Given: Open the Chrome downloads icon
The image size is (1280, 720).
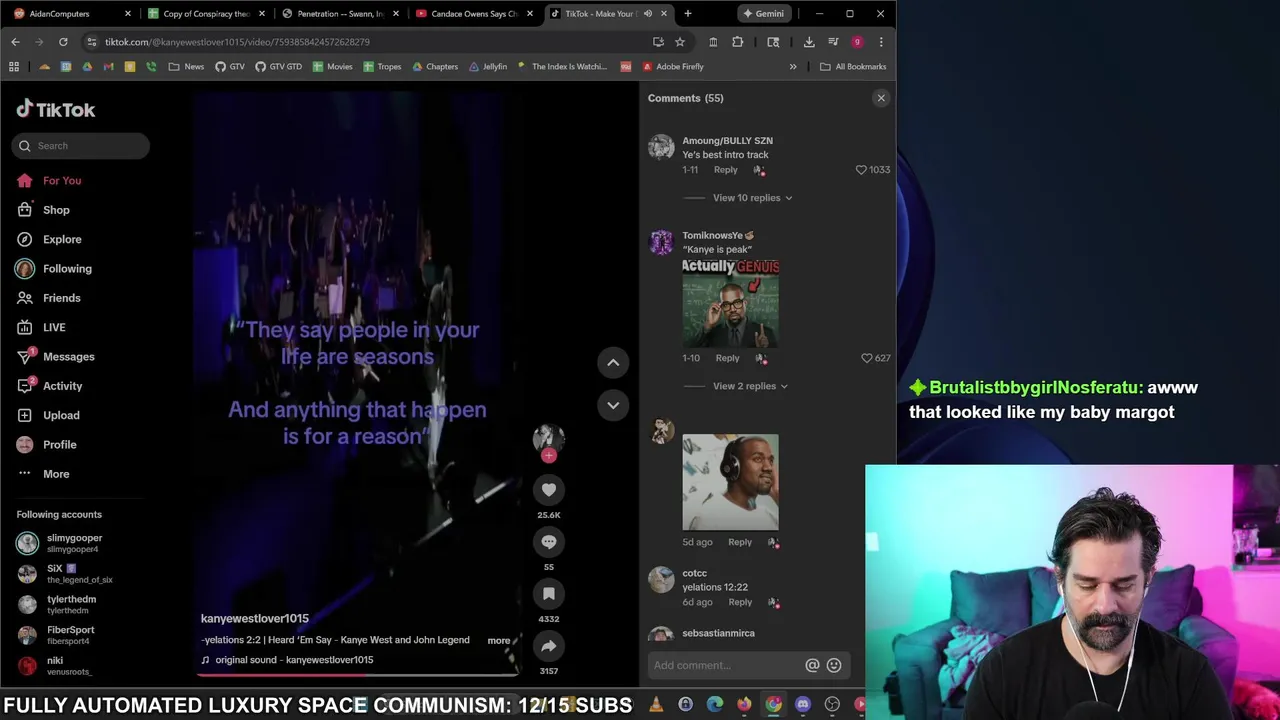Looking at the screenshot, I should (x=809, y=42).
